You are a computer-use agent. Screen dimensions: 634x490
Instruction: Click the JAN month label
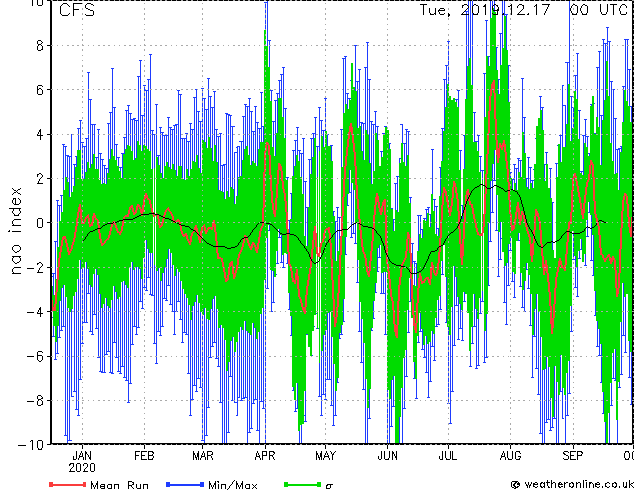[x=82, y=456]
